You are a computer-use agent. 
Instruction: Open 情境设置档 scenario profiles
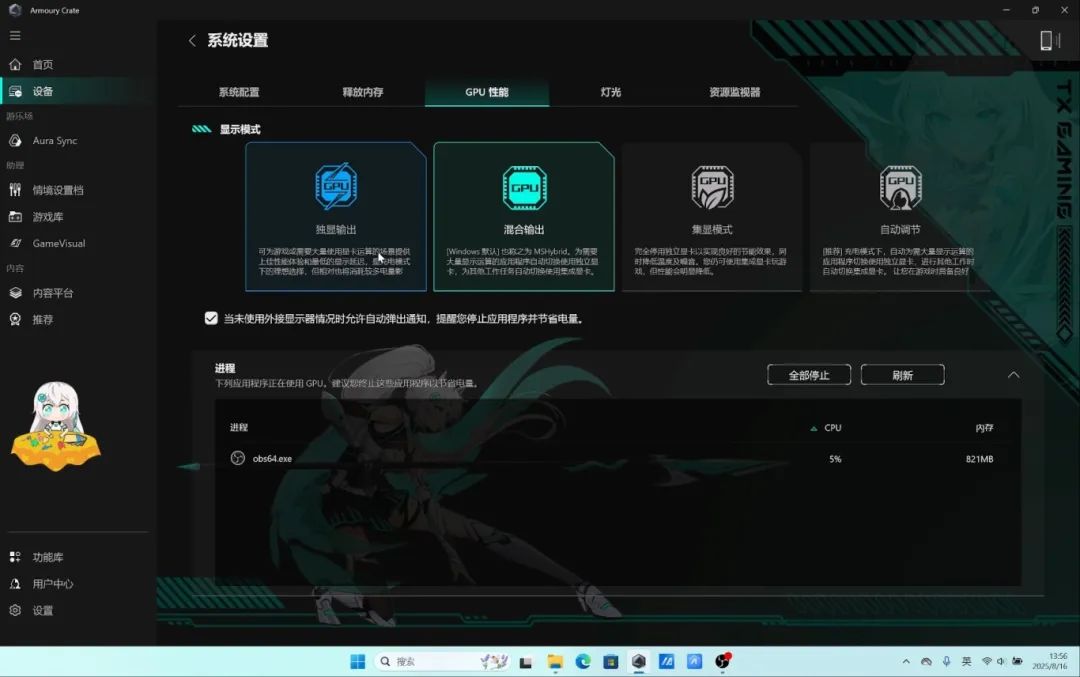[58, 190]
